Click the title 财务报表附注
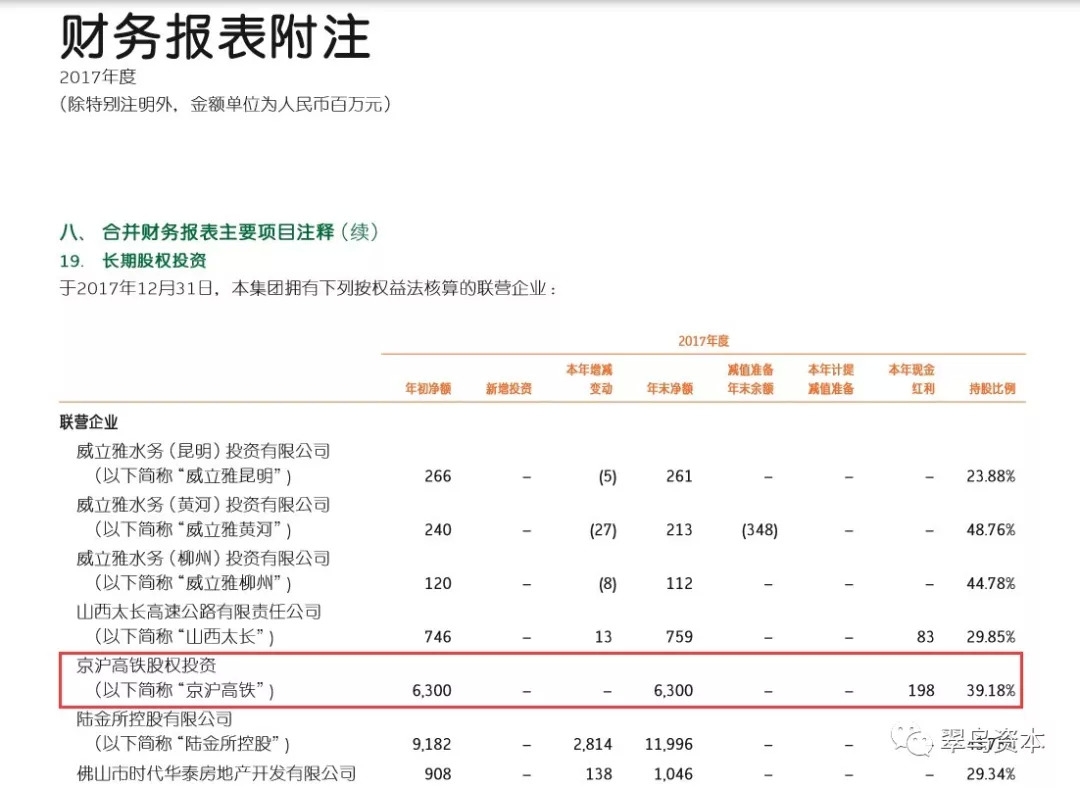This screenshot has width=1080, height=788. 215,37
